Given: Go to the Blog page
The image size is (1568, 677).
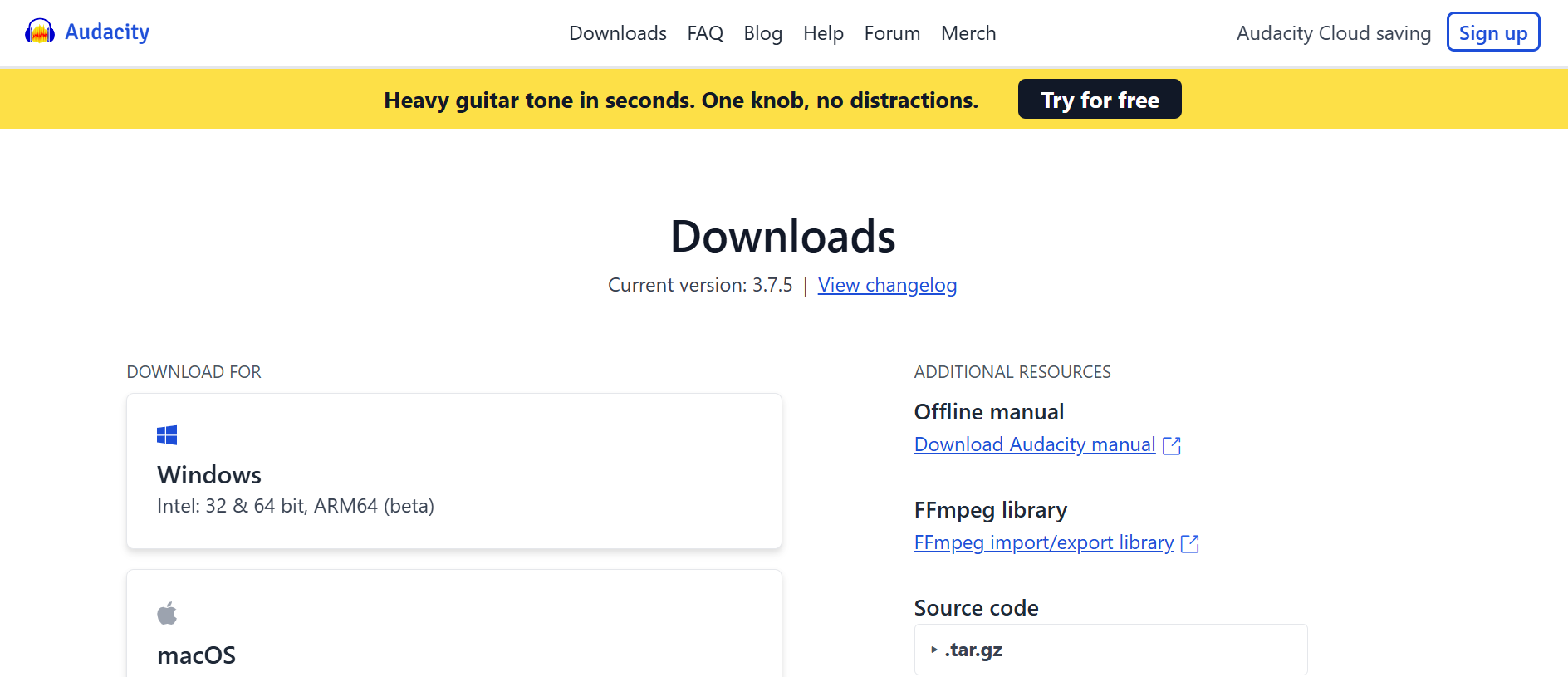Looking at the screenshot, I should click(x=762, y=33).
